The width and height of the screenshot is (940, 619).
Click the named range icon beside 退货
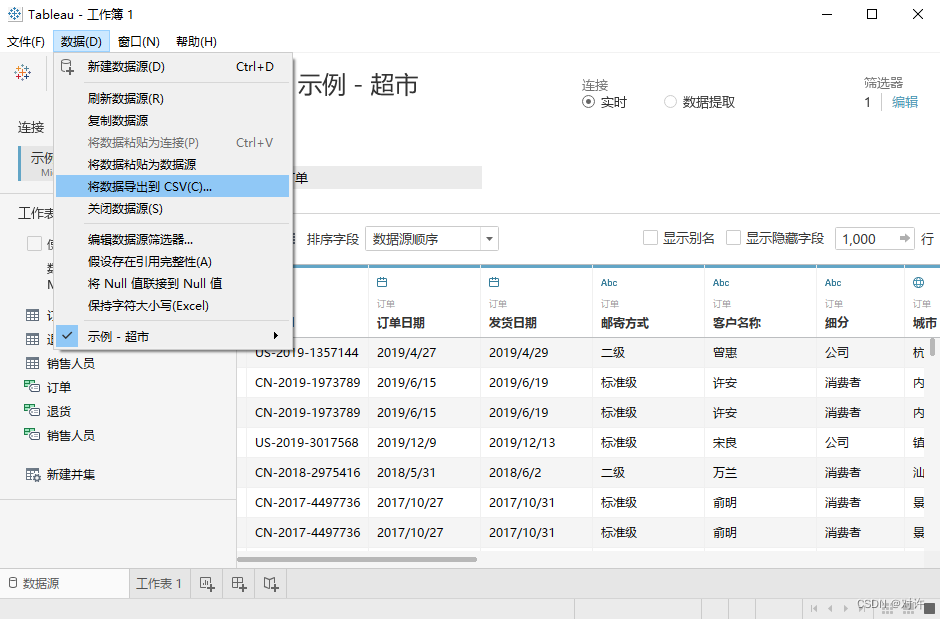32,410
